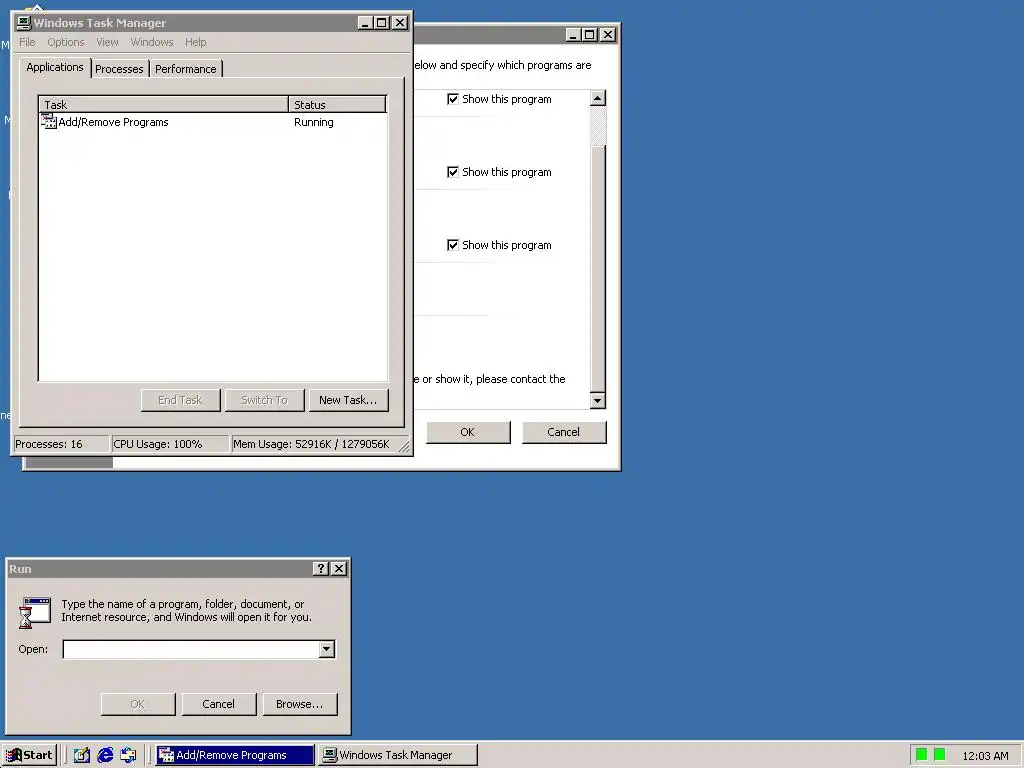Click Cancel in the Run dialog
The height and width of the screenshot is (768, 1024).
(x=218, y=704)
